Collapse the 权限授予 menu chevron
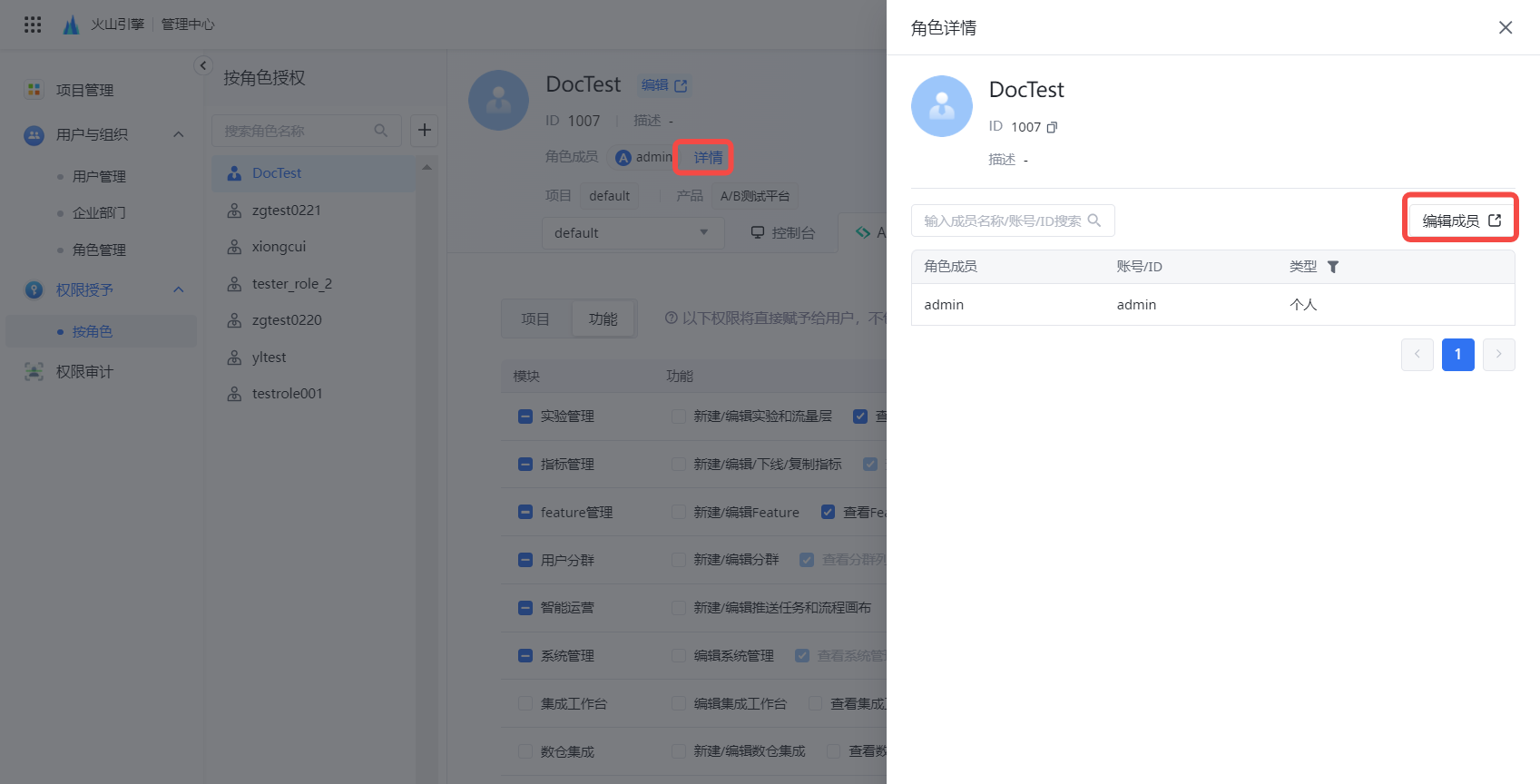 tap(179, 290)
